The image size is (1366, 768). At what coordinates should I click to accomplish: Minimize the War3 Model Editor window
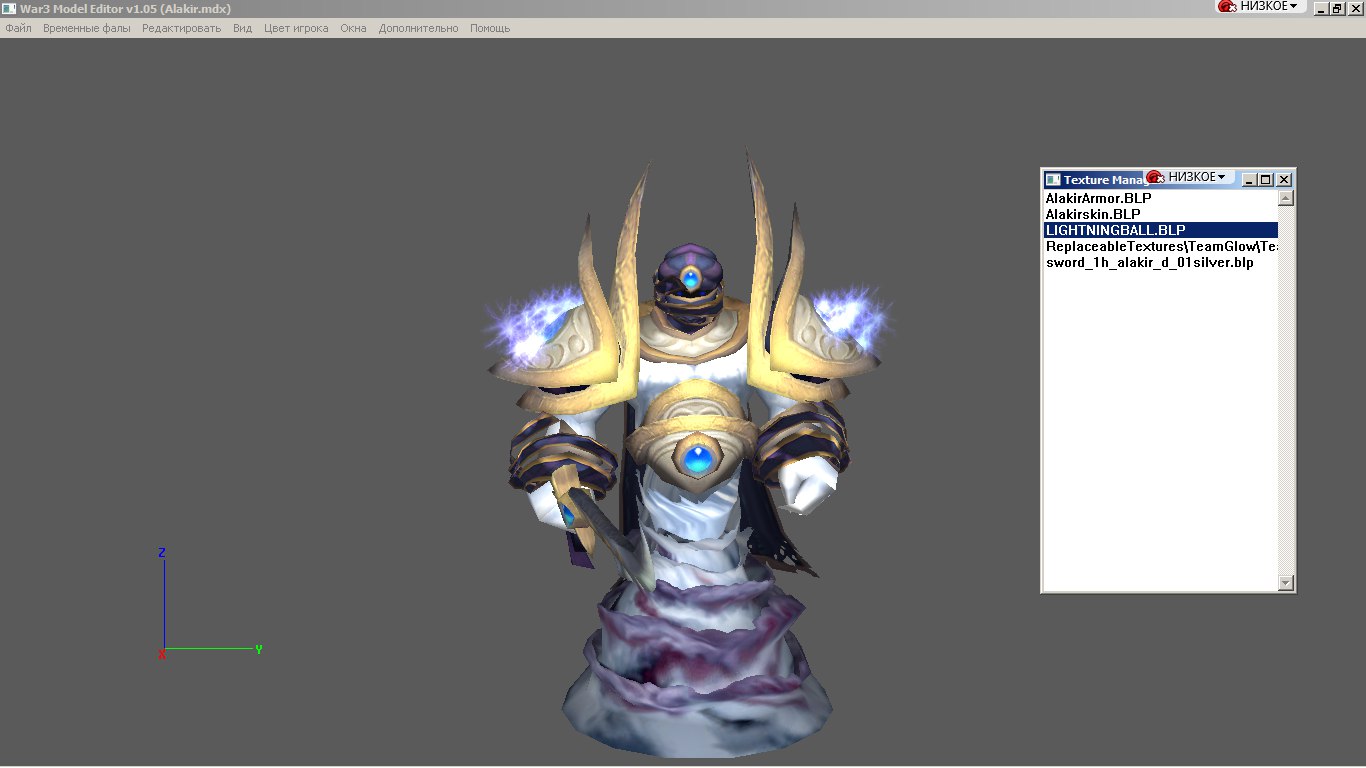click(1321, 9)
